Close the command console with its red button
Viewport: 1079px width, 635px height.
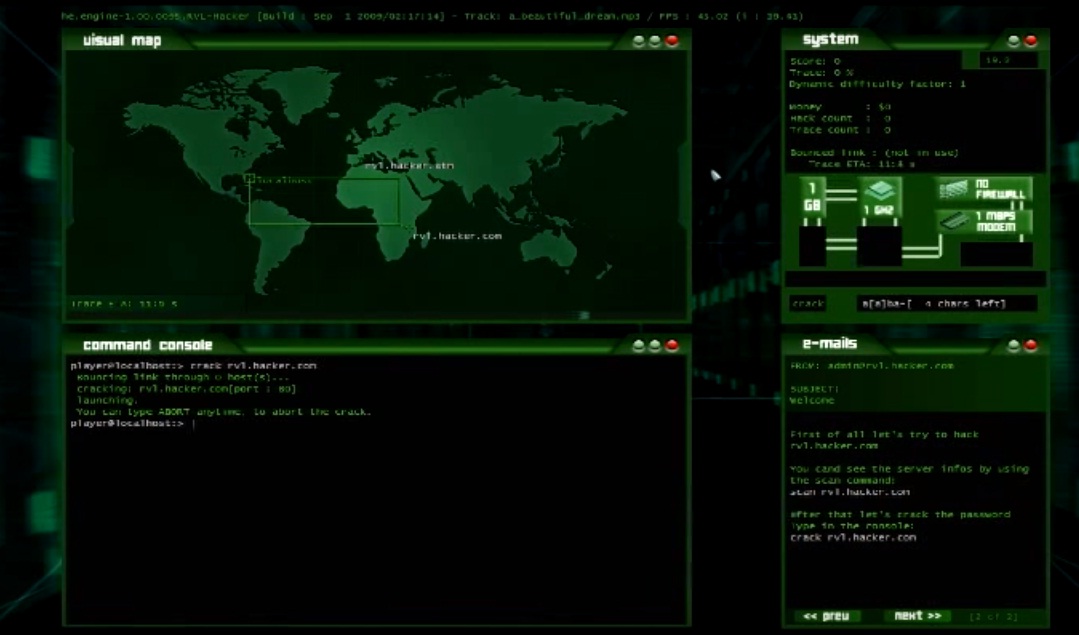click(672, 345)
